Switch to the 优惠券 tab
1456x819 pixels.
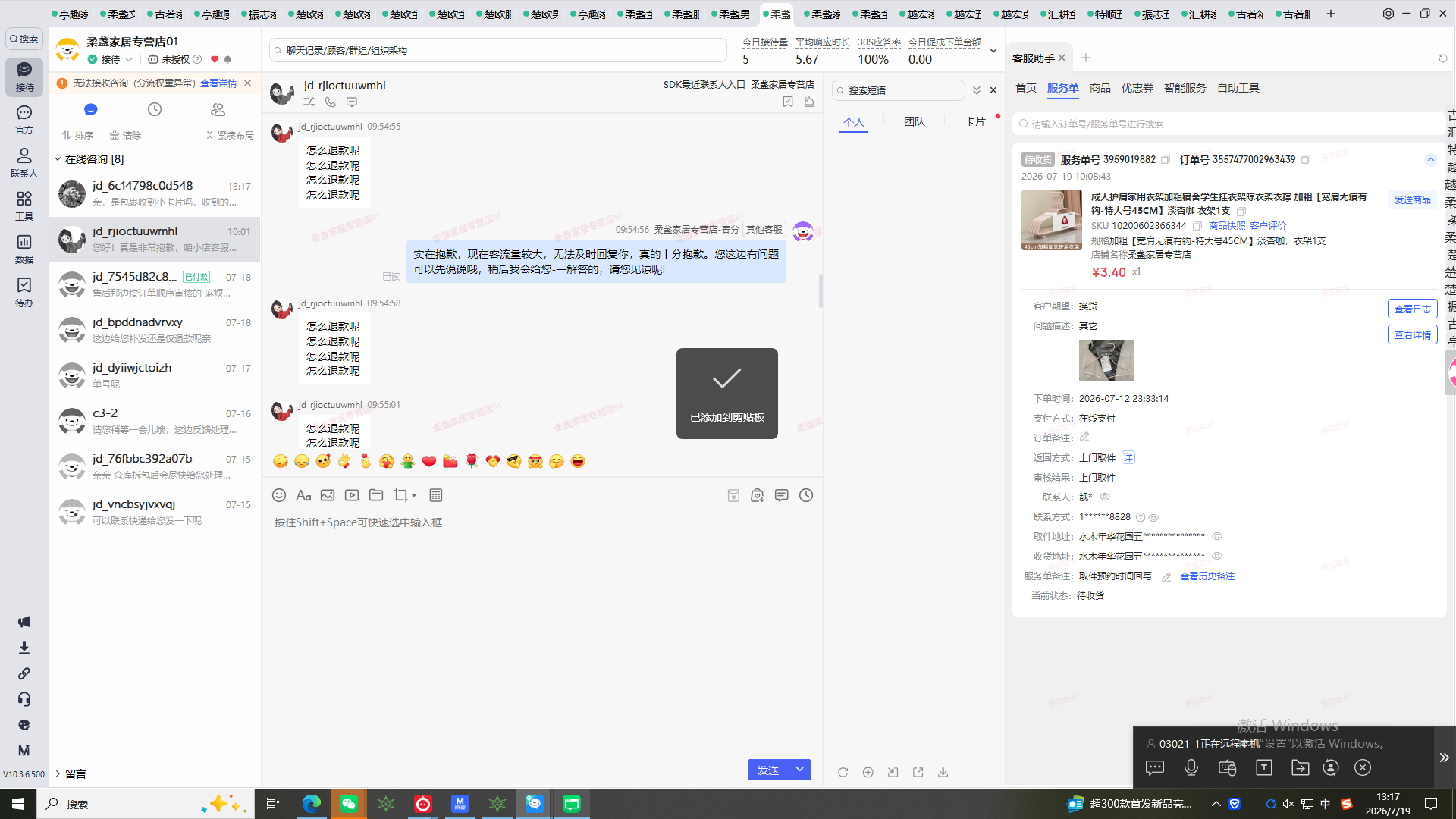(x=1137, y=88)
